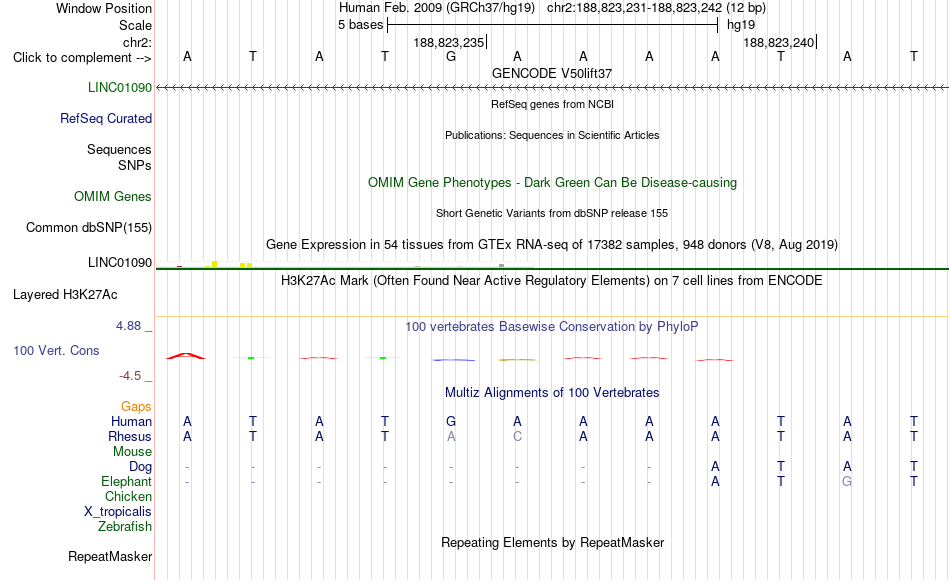Open the OMIM Genes track label
This screenshot has height=580, width=950.
tap(113, 196)
